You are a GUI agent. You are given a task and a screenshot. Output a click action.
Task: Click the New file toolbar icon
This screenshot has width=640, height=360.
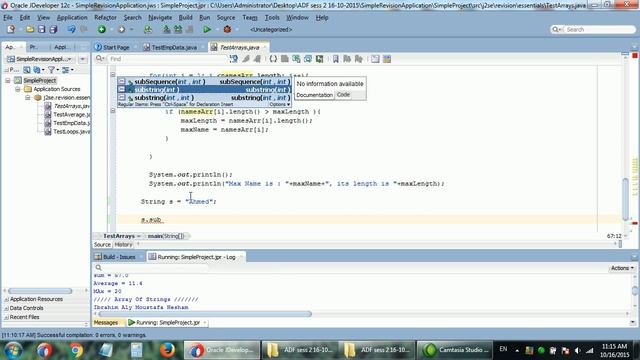(11, 29)
